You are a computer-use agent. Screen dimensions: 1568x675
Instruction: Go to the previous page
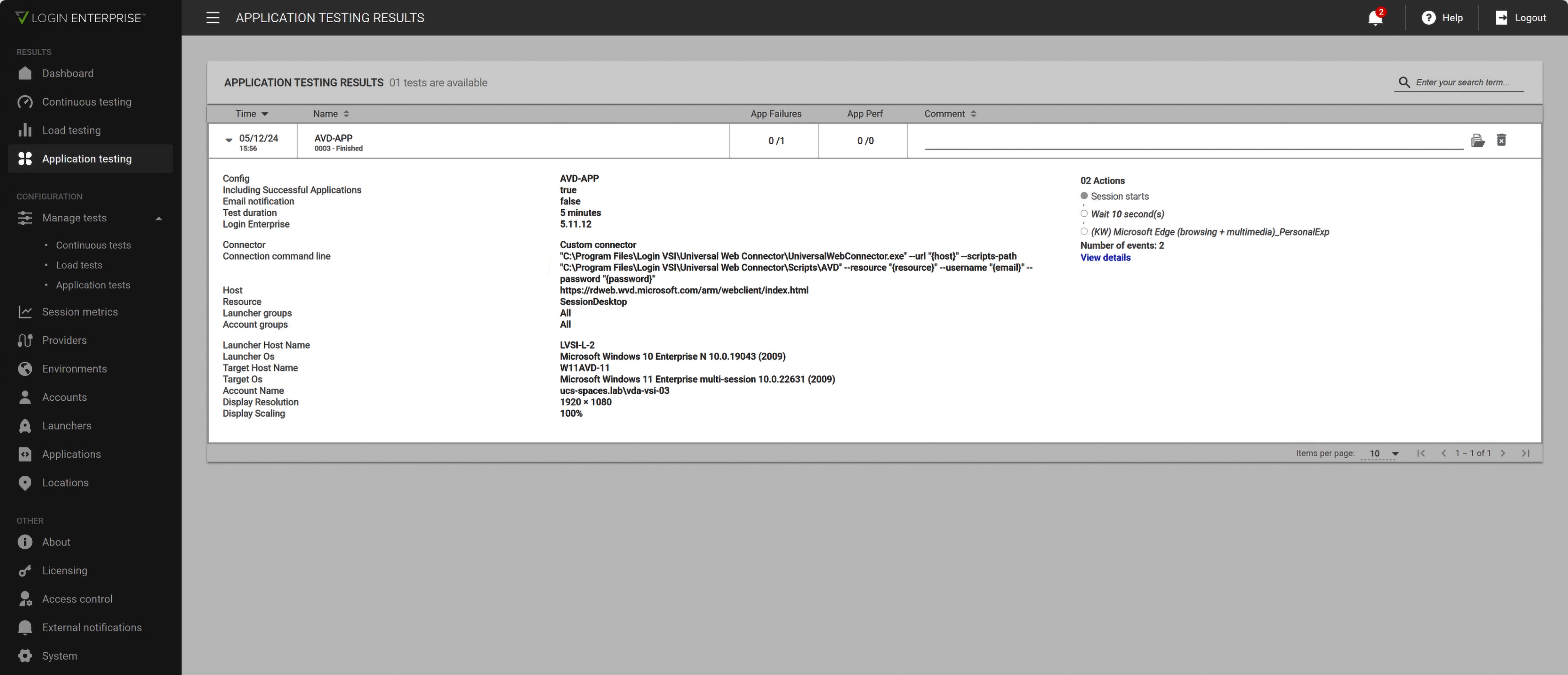click(1444, 453)
